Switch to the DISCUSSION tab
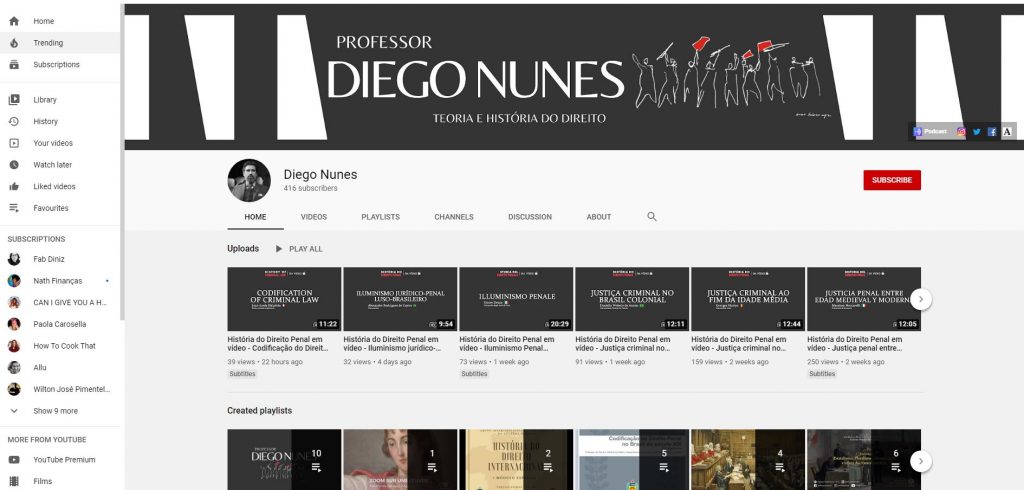 [x=530, y=217]
